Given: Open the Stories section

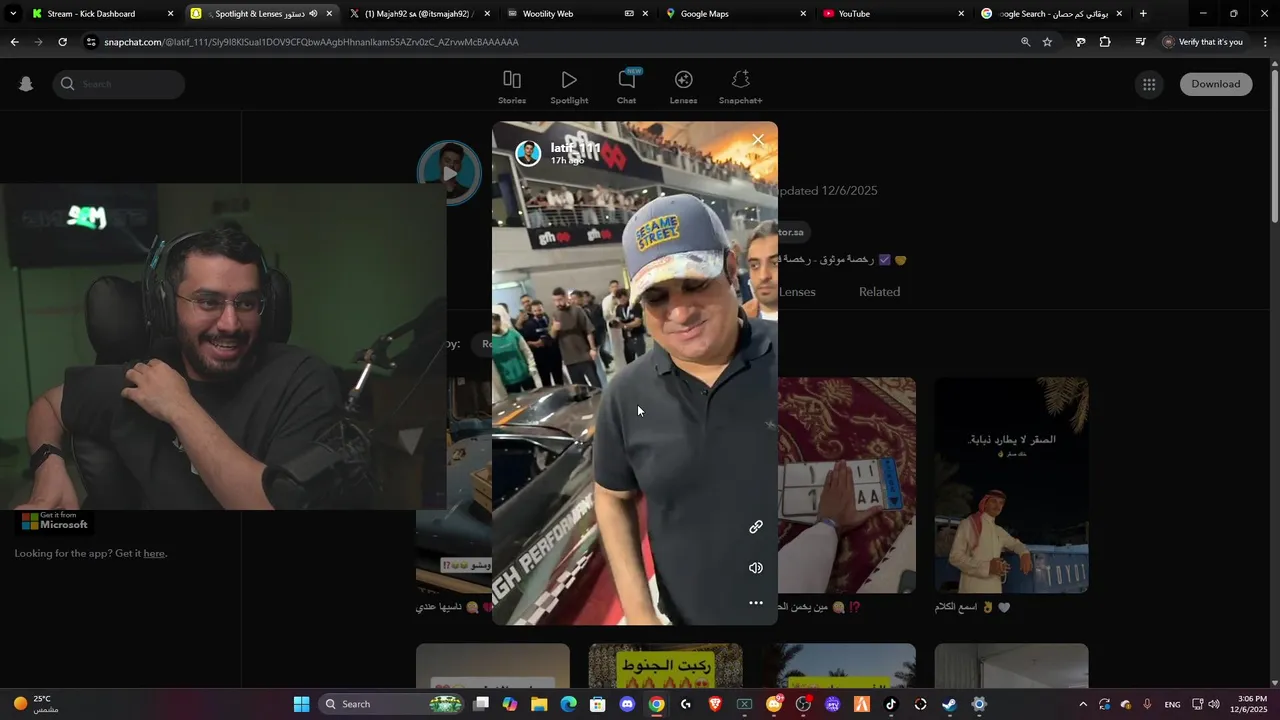Looking at the screenshot, I should [512, 87].
